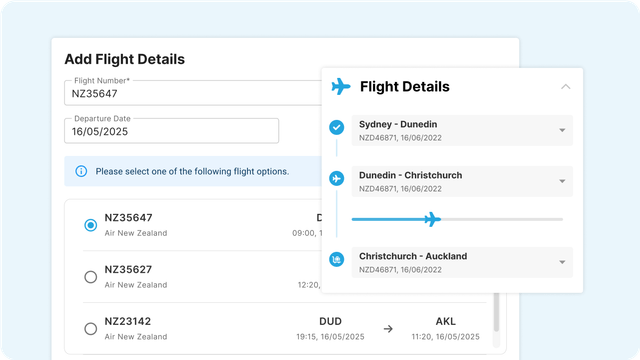Expand the Dunedin - Christchurch leg dropdown
Screen dimensions: 640x360
(x=562, y=181)
